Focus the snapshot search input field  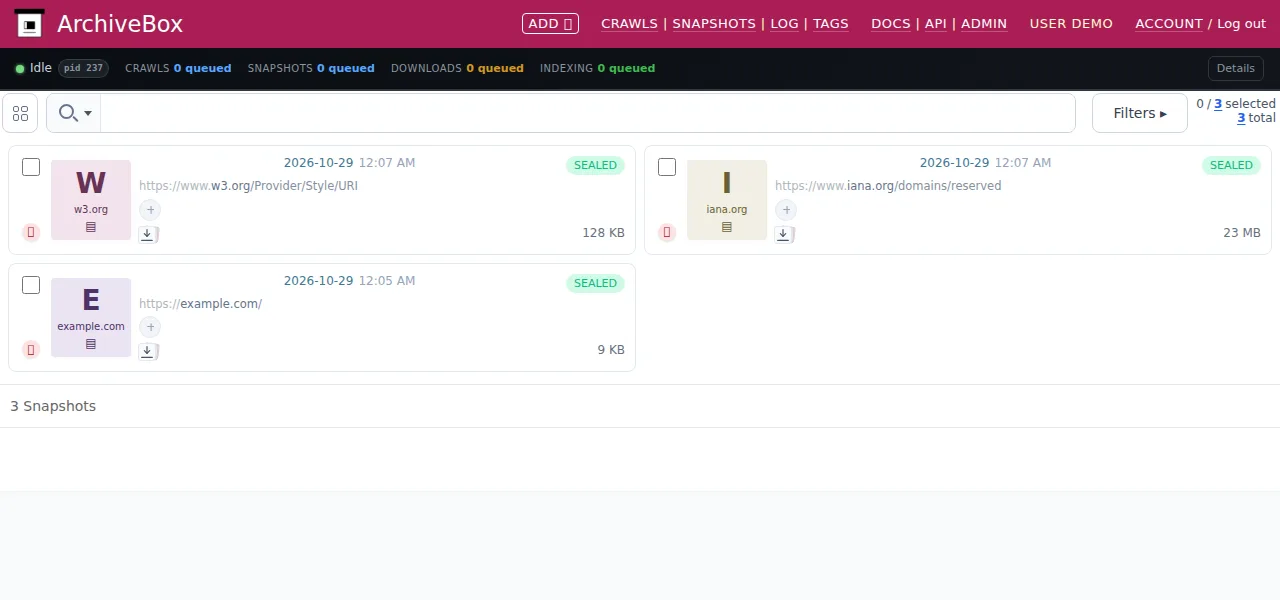pos(588,113)
